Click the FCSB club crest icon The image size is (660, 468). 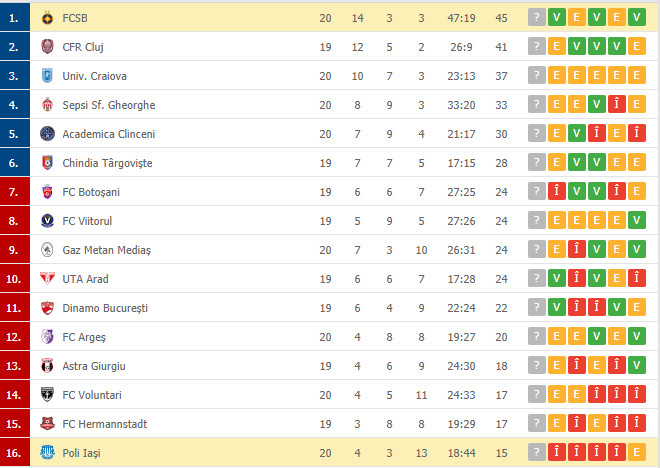coord(48,18)
